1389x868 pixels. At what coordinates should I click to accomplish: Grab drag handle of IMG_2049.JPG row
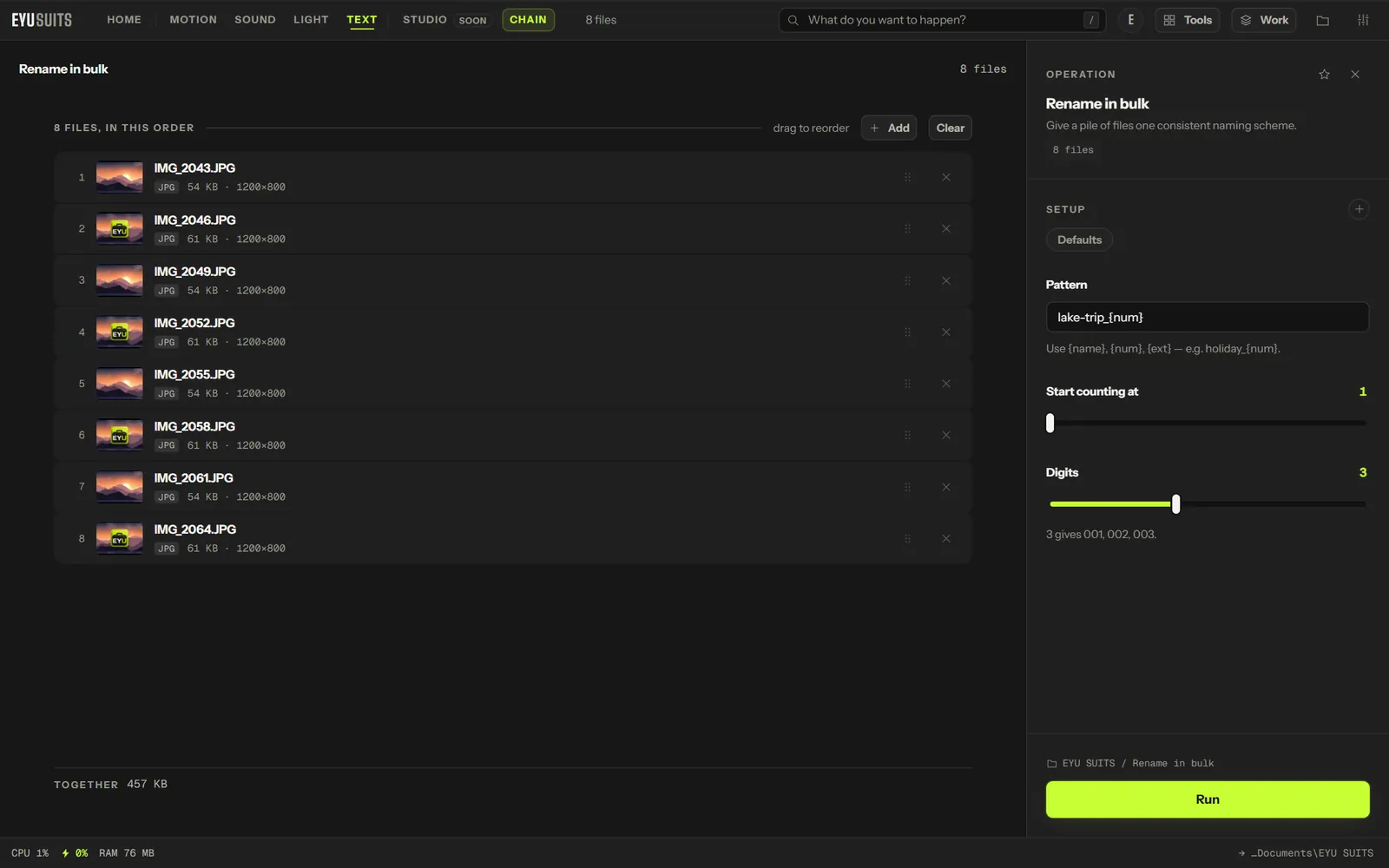click(x=907, y=280)
